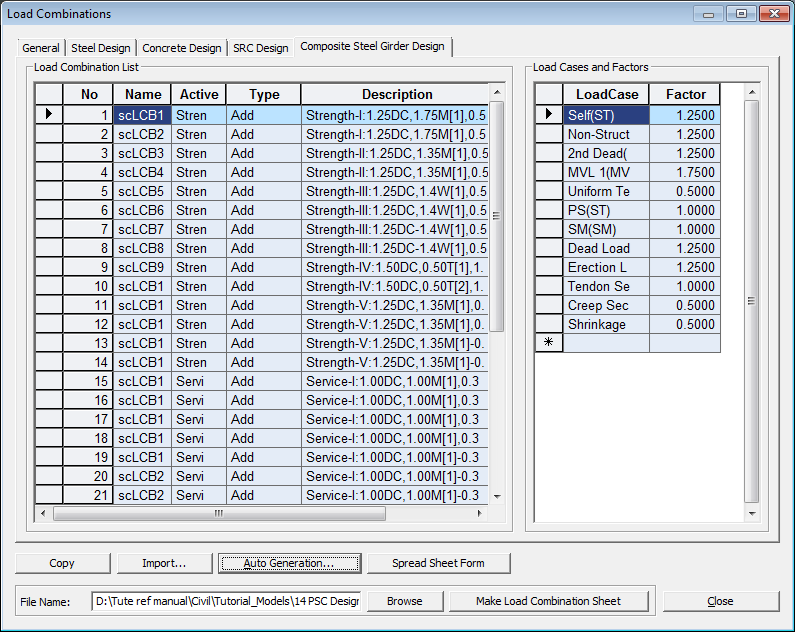
Task: Click the new row asterisk marker
Action: 548,343
